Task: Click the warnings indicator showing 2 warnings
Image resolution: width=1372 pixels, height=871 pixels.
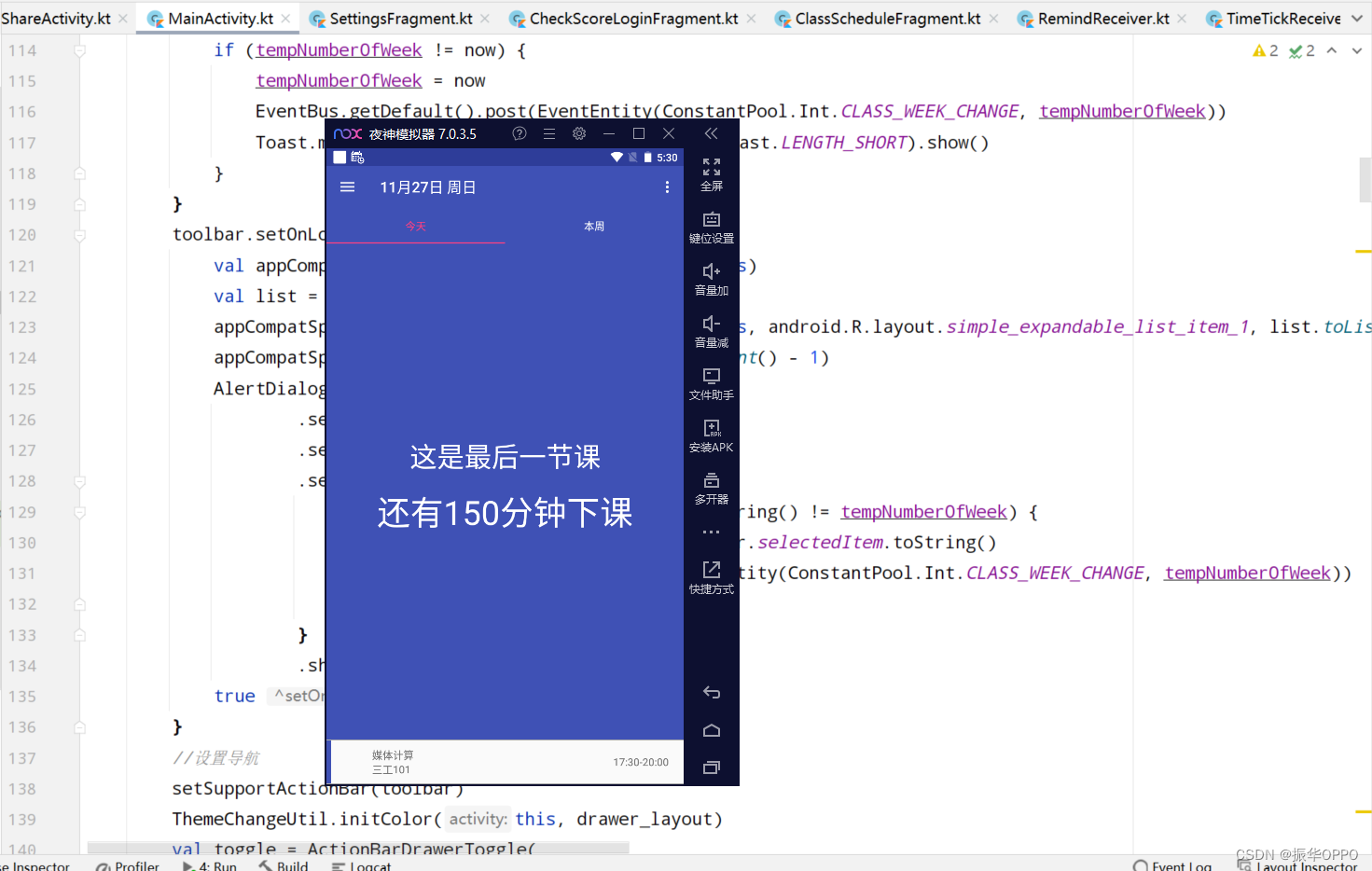Action: [x=1266, y=50]
